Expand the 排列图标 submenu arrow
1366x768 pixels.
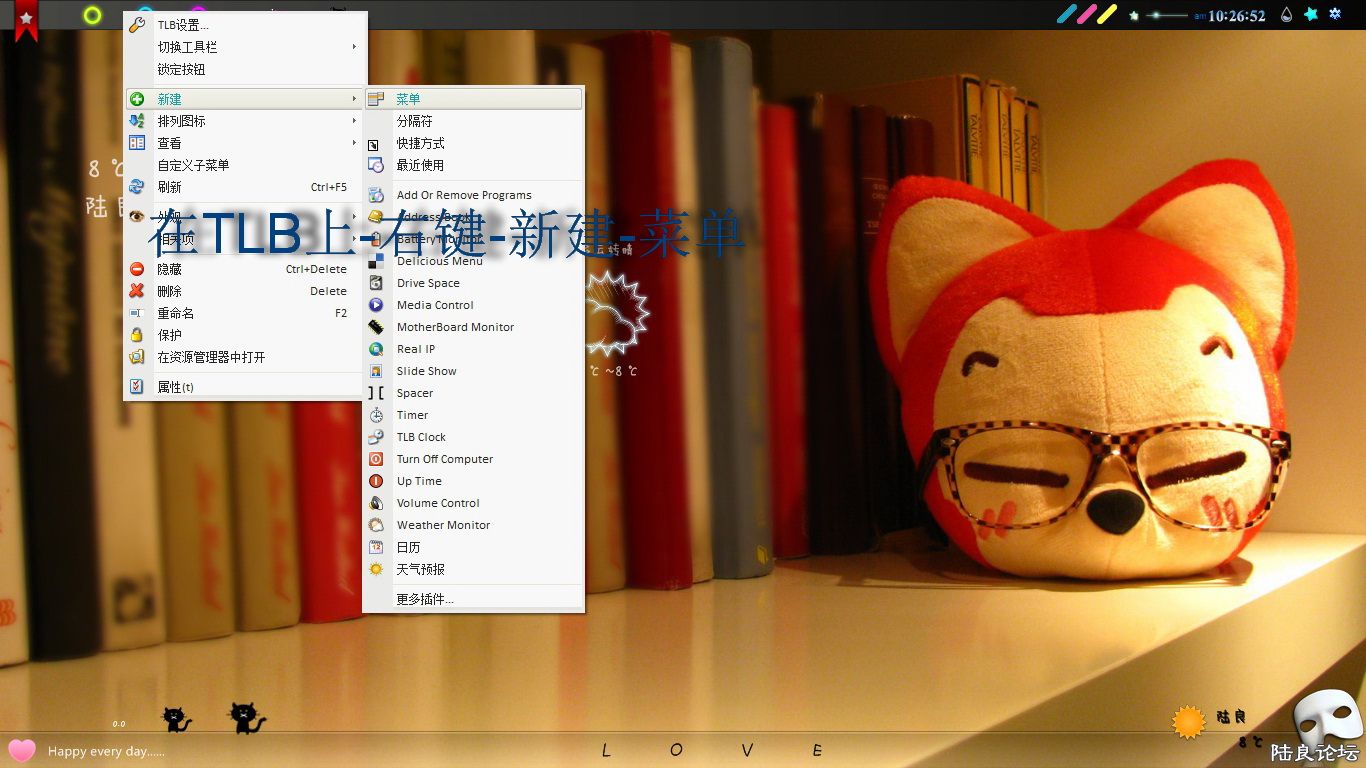click(x=354, y=121)
